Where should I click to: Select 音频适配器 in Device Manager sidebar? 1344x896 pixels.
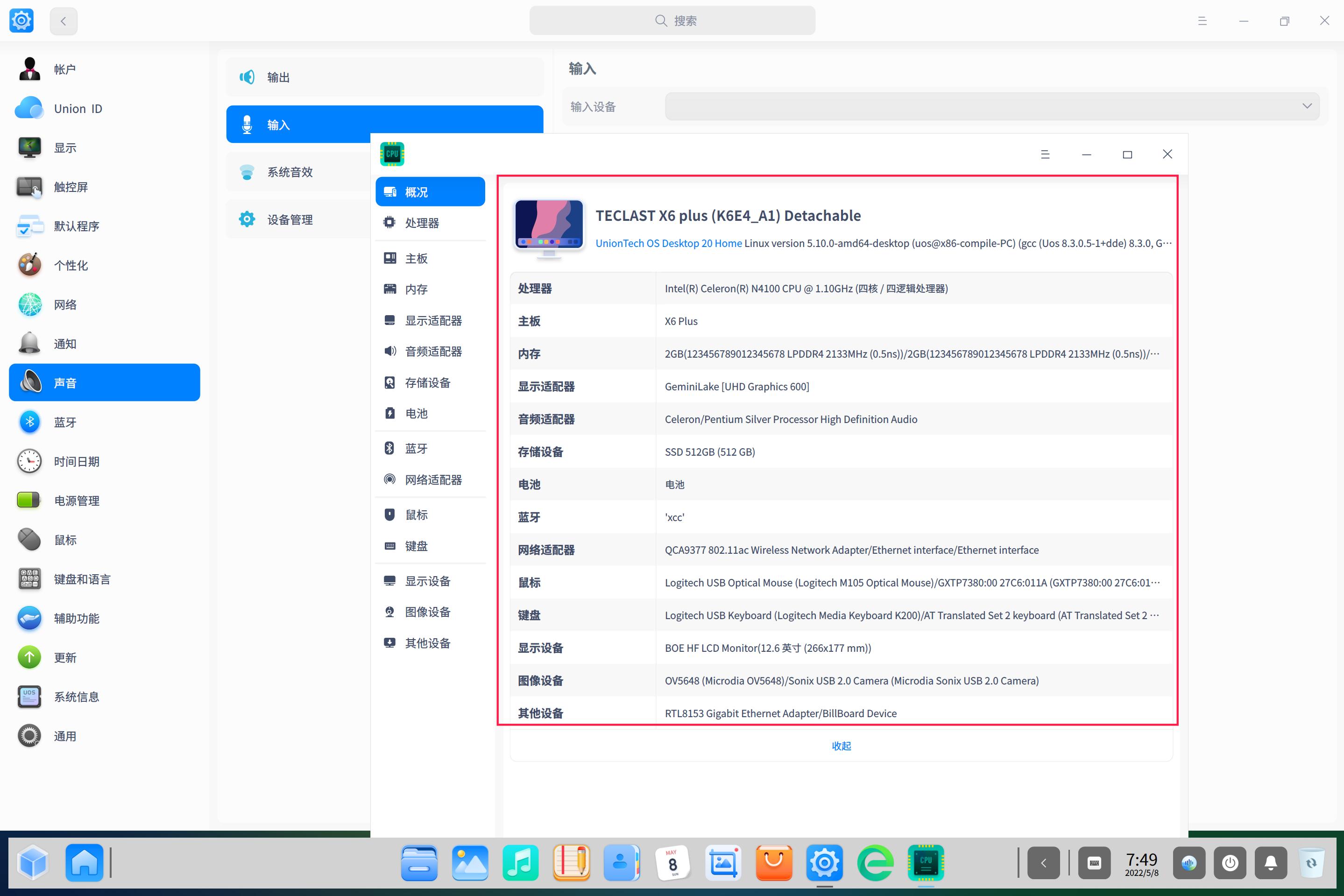tap(432, 352)
